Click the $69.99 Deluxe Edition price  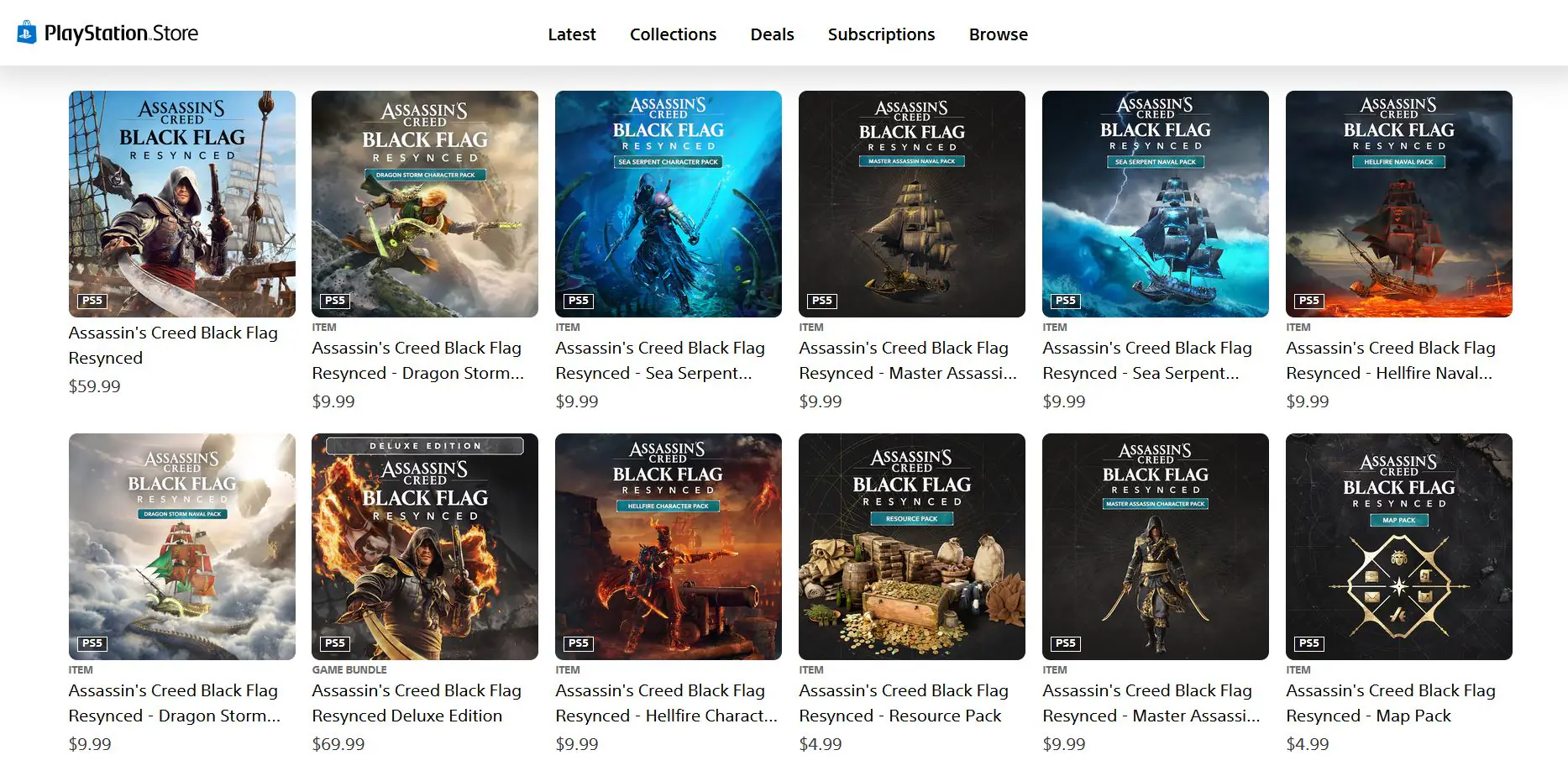pos(338,744)
